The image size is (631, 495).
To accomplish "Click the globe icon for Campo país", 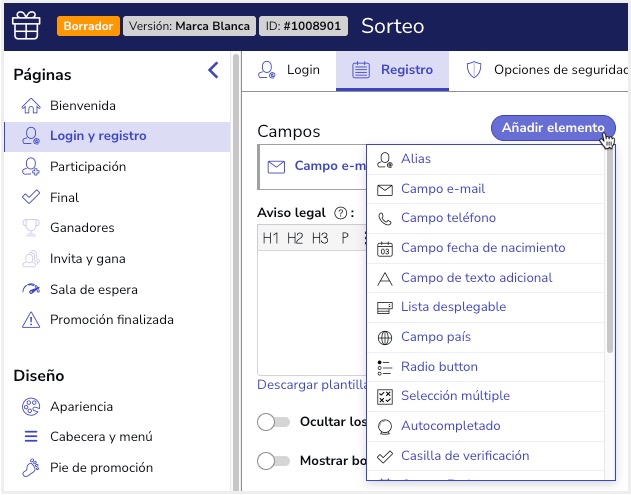I will (x=385, y=338).
